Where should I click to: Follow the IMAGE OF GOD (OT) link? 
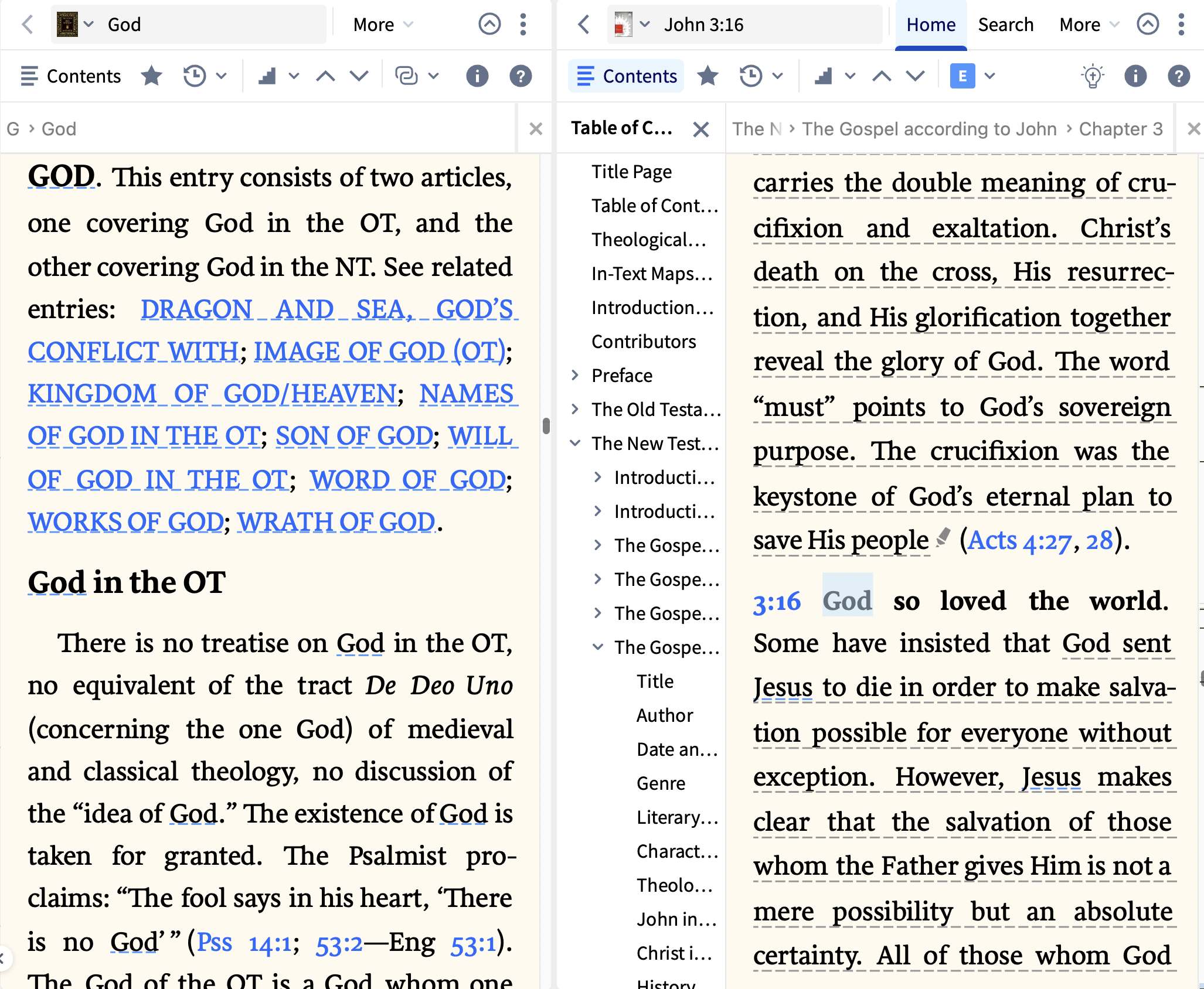[x=379, y=352]
